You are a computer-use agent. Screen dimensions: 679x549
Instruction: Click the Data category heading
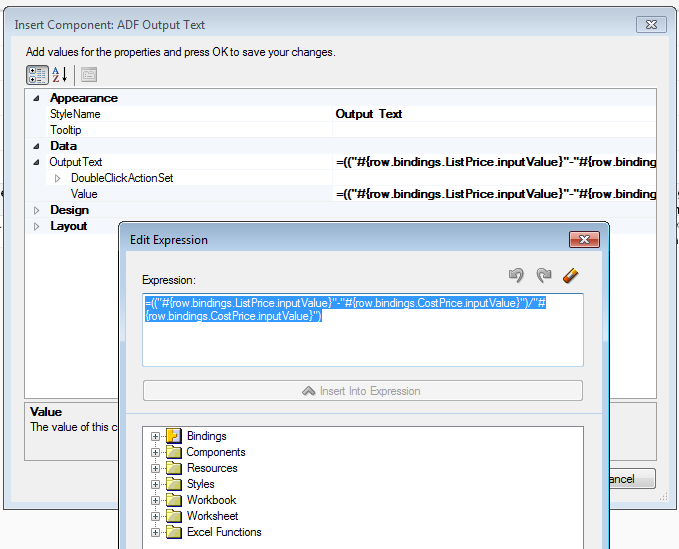(63, 146)
